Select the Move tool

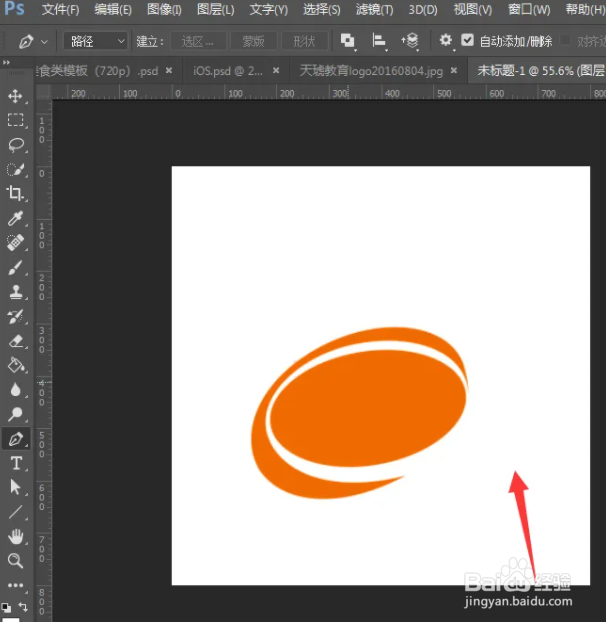15,96
